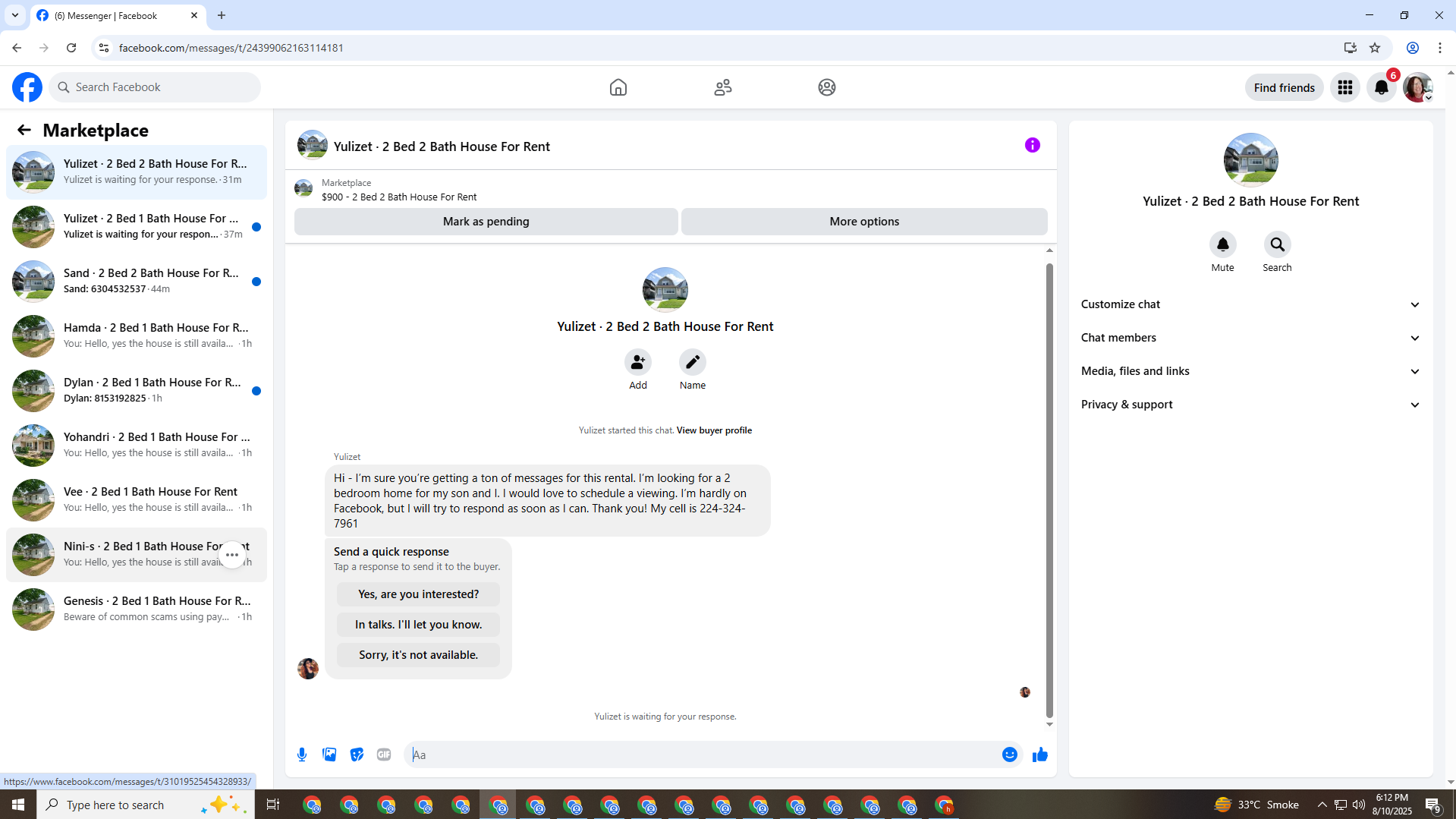Screen dimensions: 1456x819
Task: Choose a sticker icon
Action: point(357,754)
